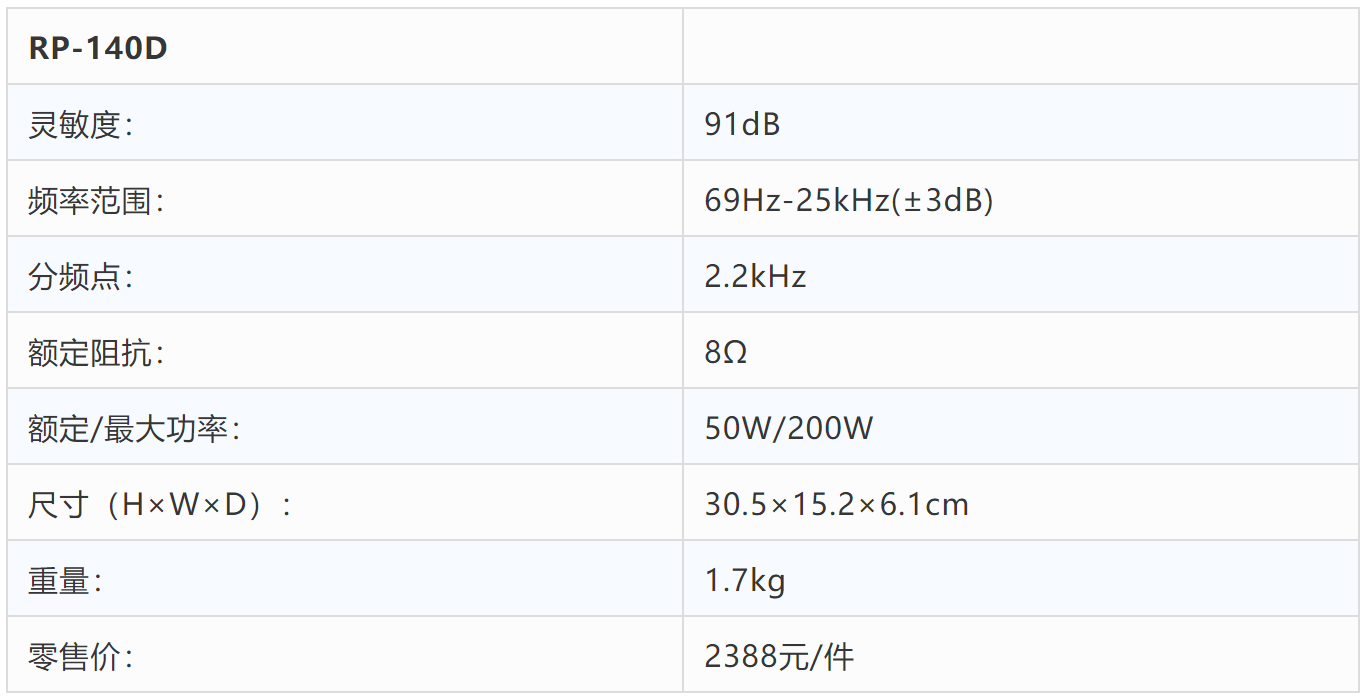Click blank space right of 91dB

(x=1068, y=123)
